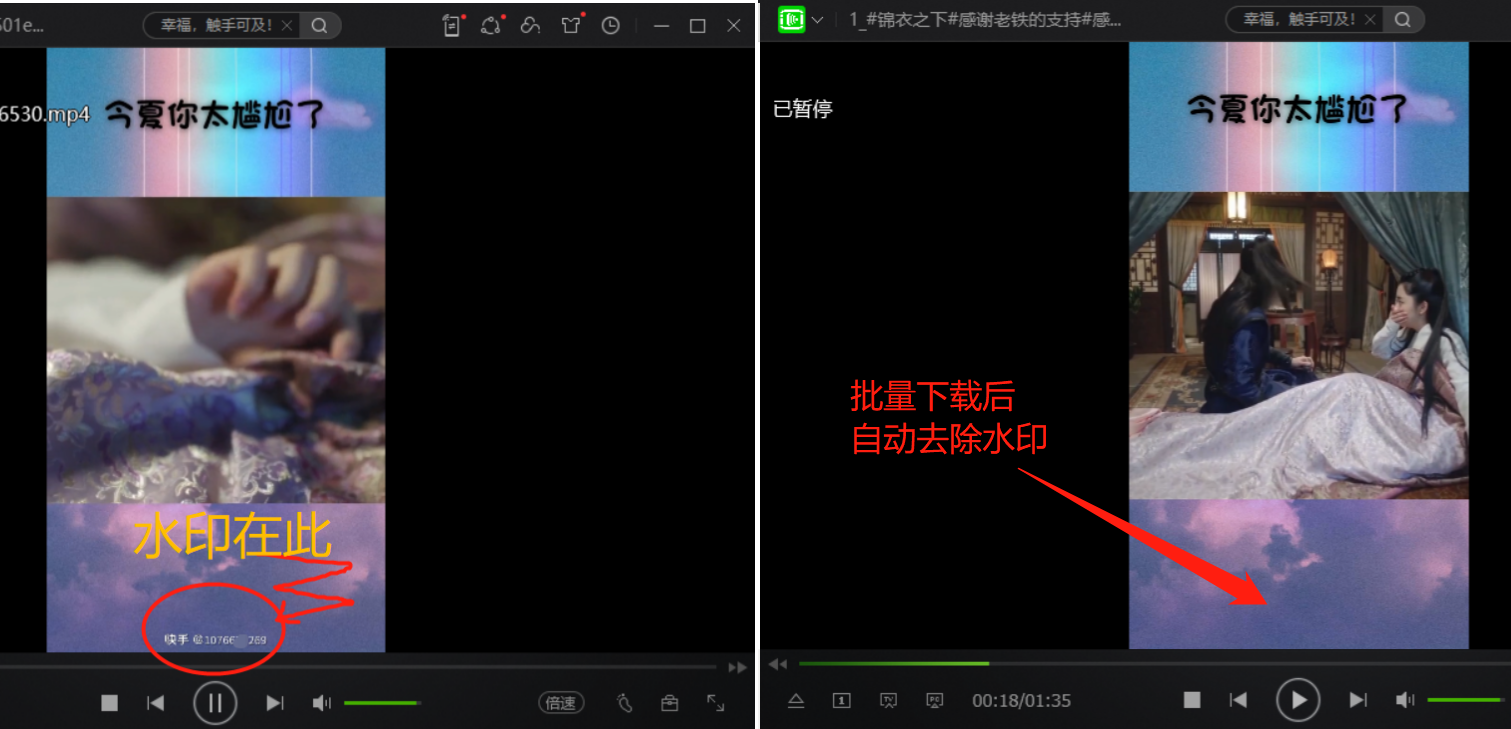Screen dimensions: 1511x729
Task: Click the single-loop '1' icon in right player
Action: (842, 700)
